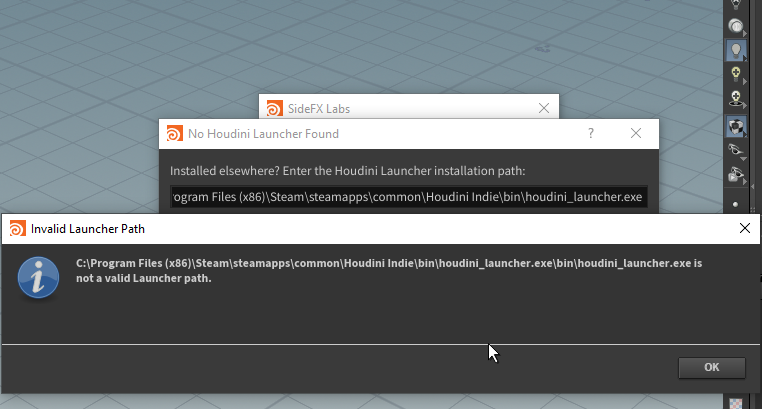Viewport: 762px width, 409px height.
Task: Click the pane collapse arrow beside the toolbar
Action: [753, 187]
